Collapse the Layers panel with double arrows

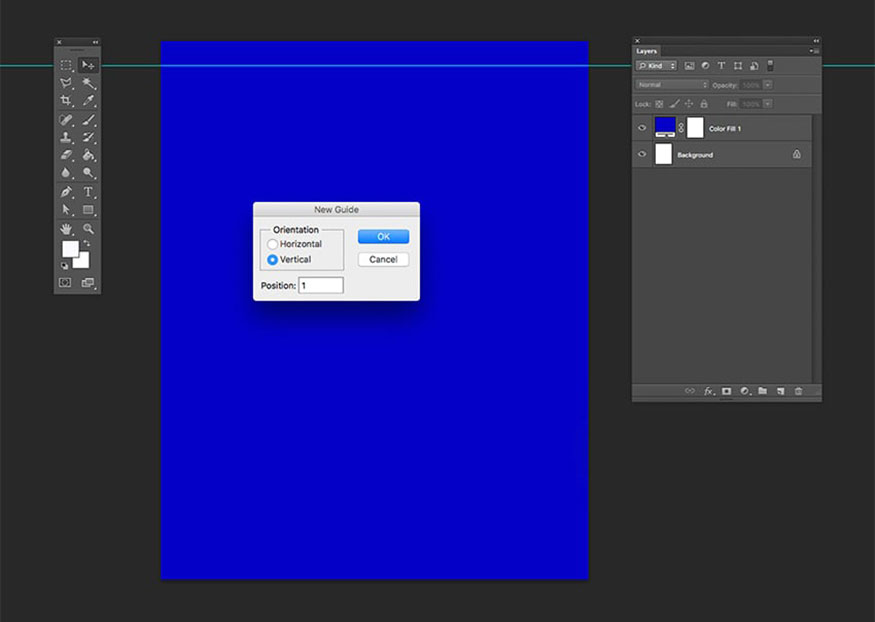pos(816,41)
